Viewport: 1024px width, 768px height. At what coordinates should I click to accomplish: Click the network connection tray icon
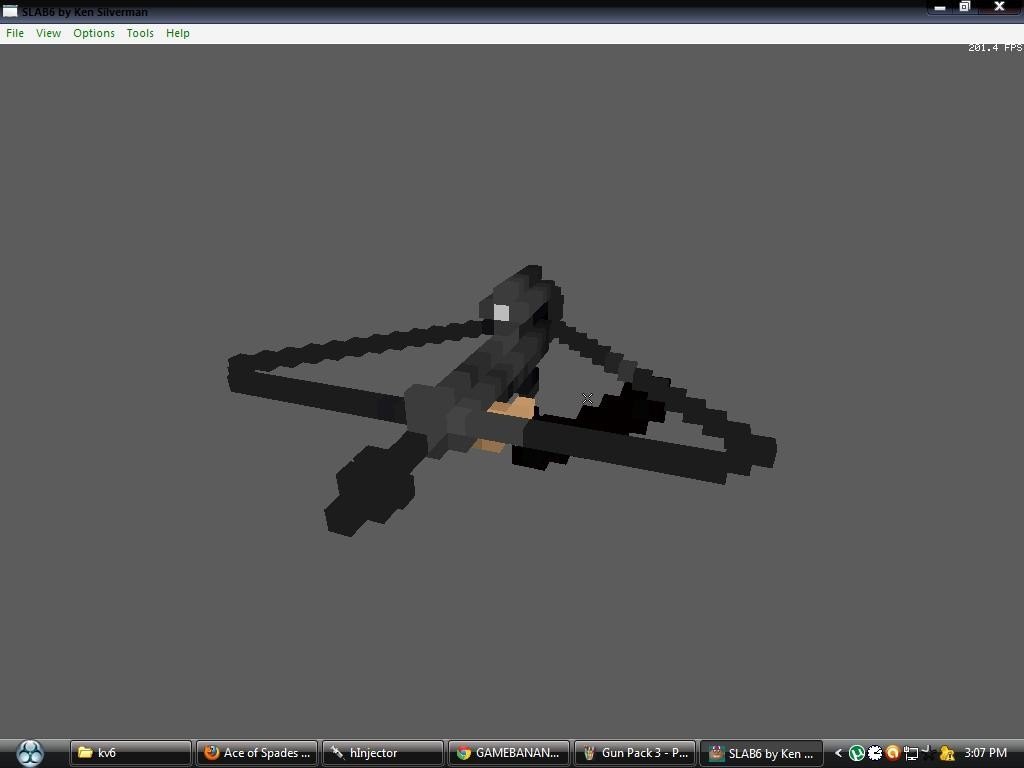pyautogui.click(x=911, y=753)
